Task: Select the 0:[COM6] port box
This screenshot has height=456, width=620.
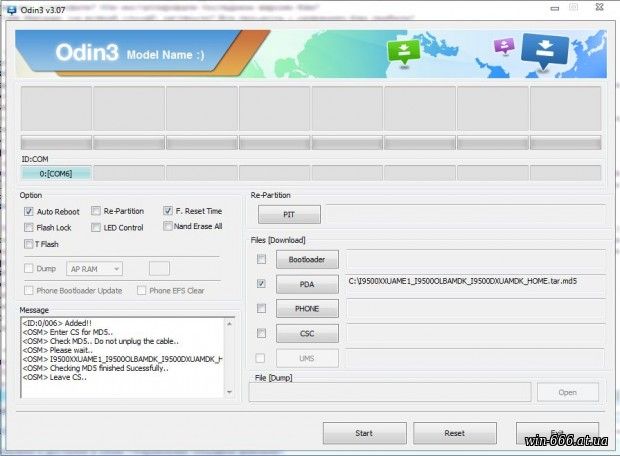Action: click(x=56, y=173)
